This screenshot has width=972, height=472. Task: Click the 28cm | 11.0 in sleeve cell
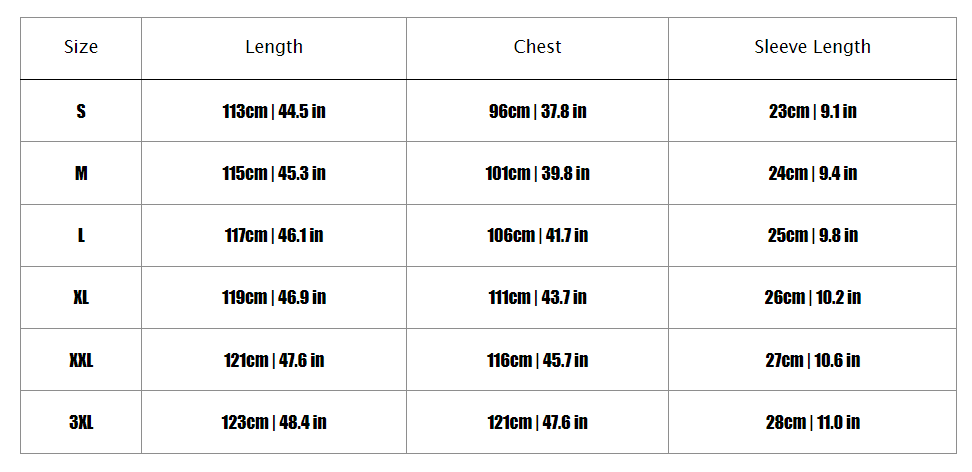point(812,422)
